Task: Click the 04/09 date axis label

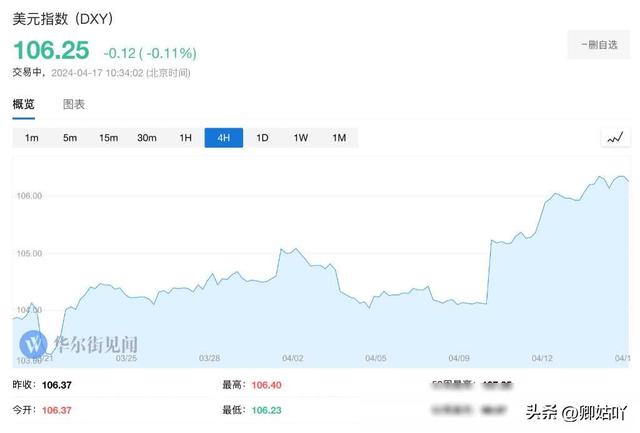Action: pos(459,358)
